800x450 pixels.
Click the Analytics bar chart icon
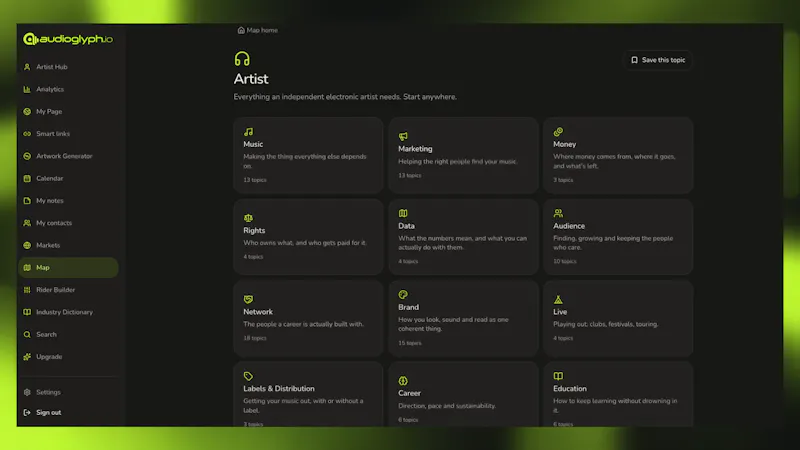point(27,89)
